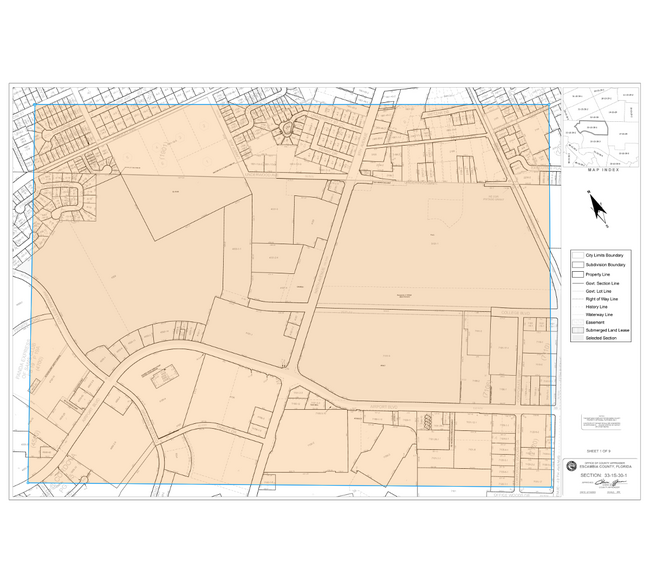This screenshot has height=583, width=650.
Task: Click the Waterway Line legend entry
Action: coord(600,314)
